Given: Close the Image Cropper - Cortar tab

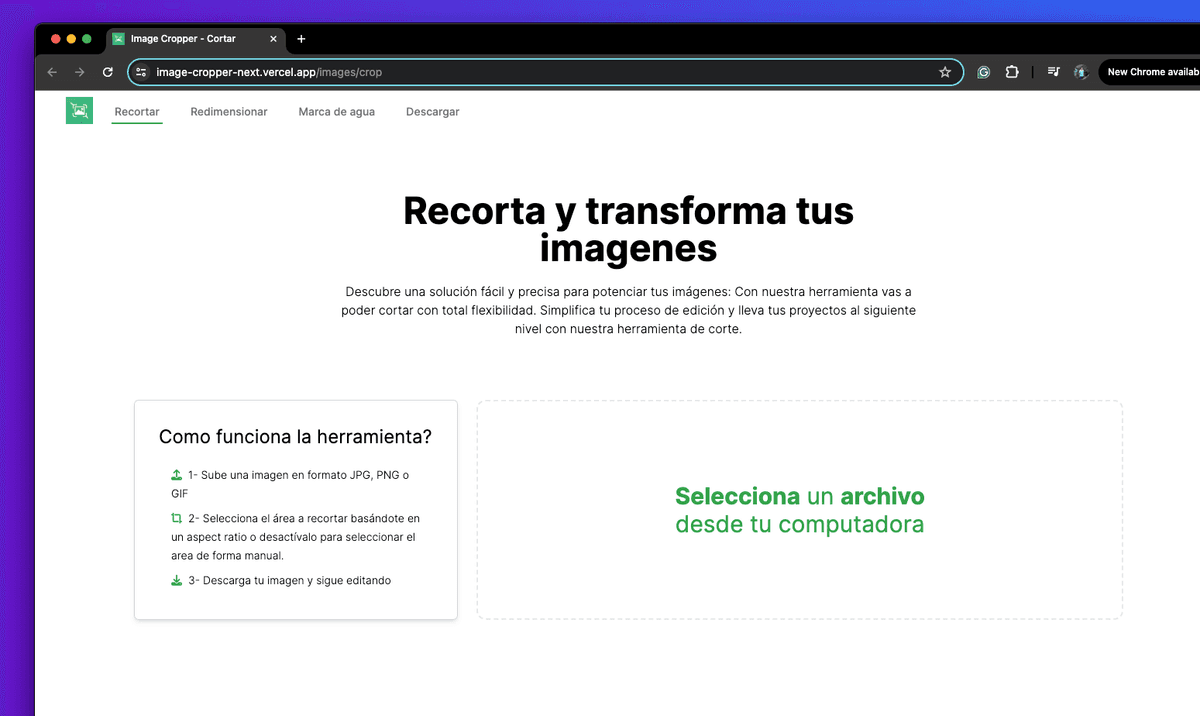Looking at the screenshot, I should (x=272, y=39).
